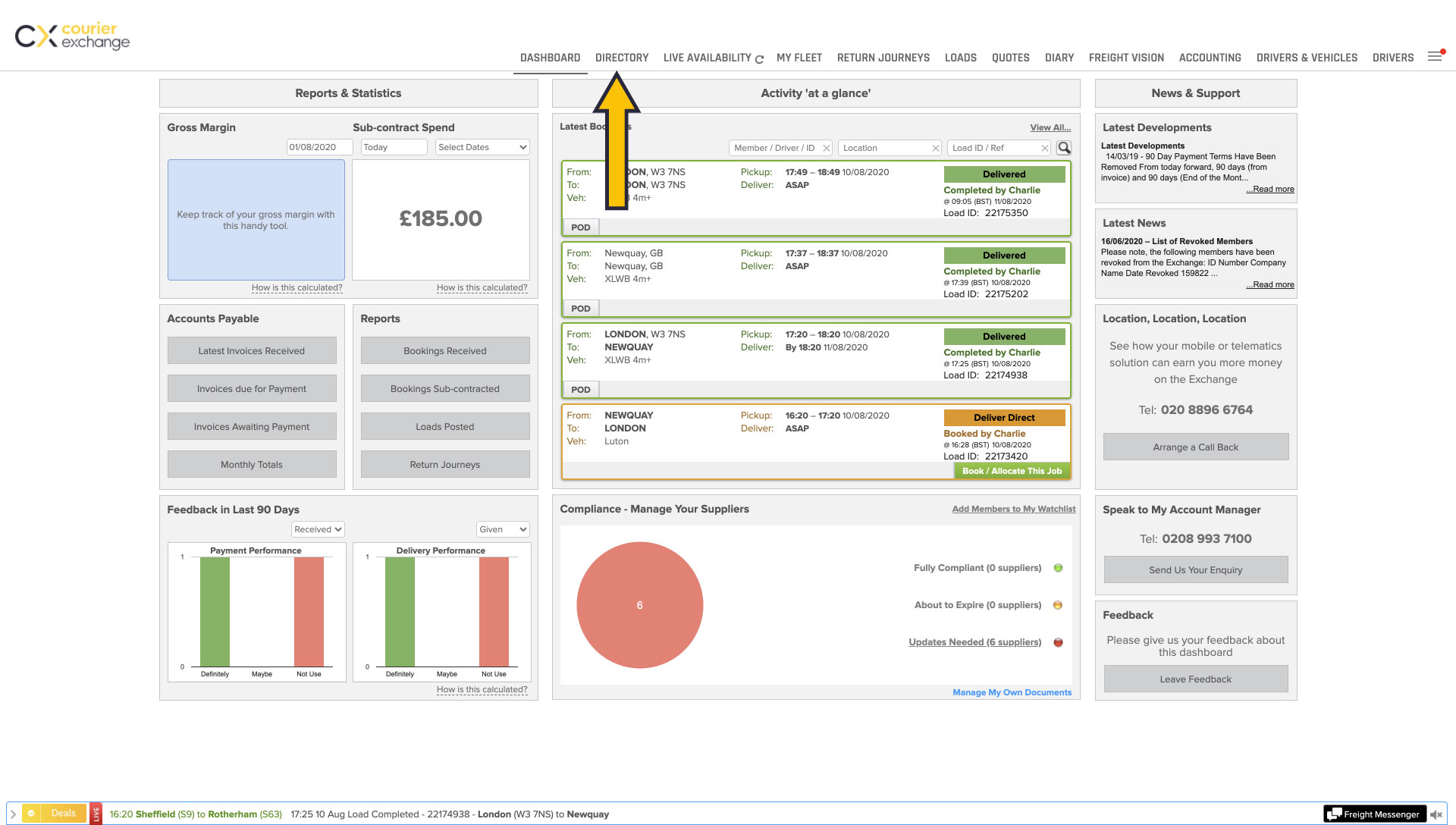
Task: Open Invoices due for Payment
Action: tap(252, 389)
